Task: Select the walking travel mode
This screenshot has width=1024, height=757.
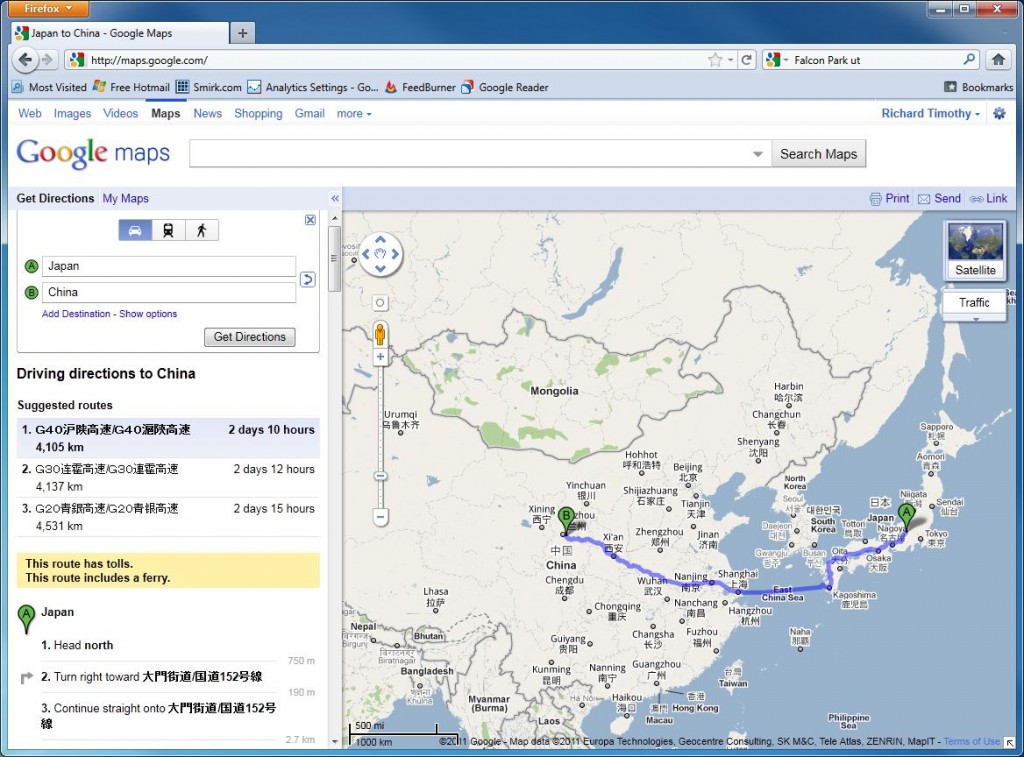Action: (202, 231)
